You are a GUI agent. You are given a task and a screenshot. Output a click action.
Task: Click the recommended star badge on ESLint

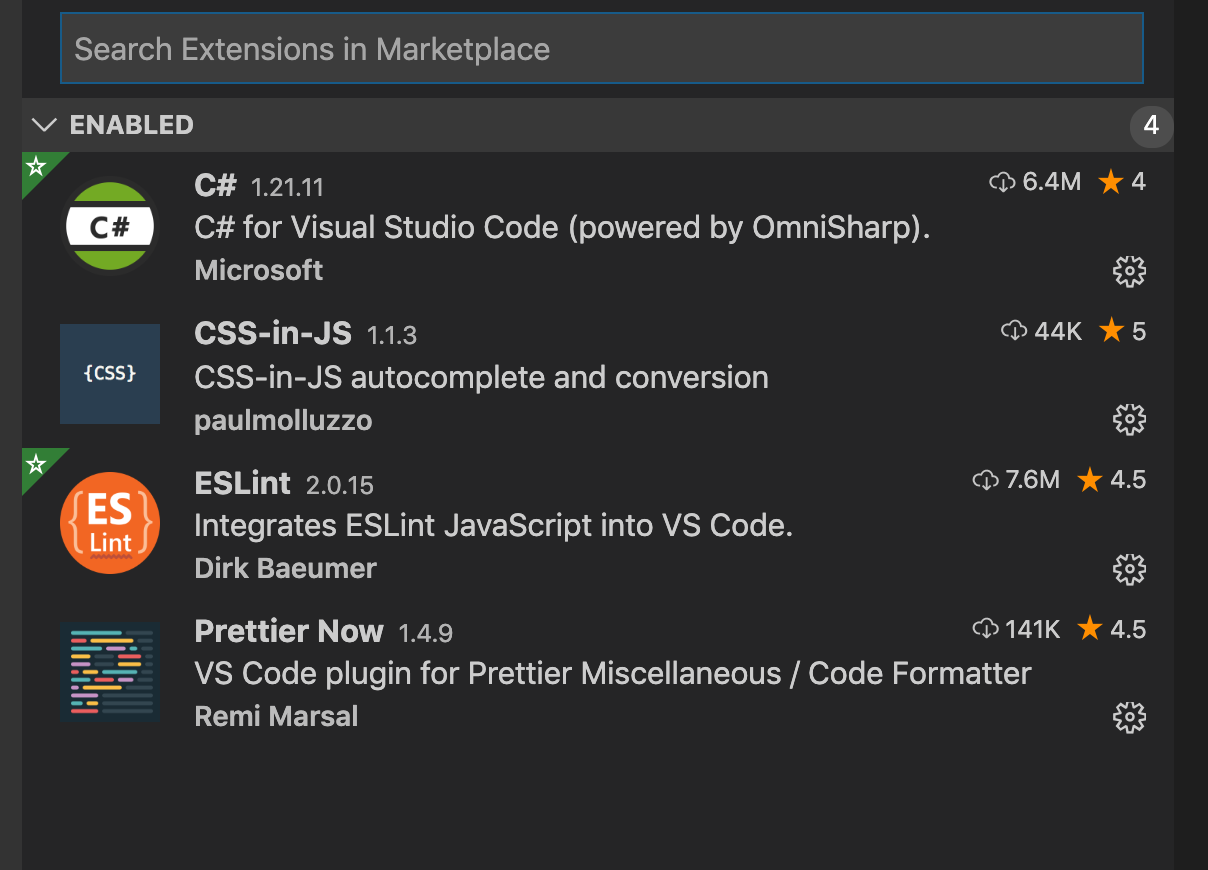[x=35, y=462]
